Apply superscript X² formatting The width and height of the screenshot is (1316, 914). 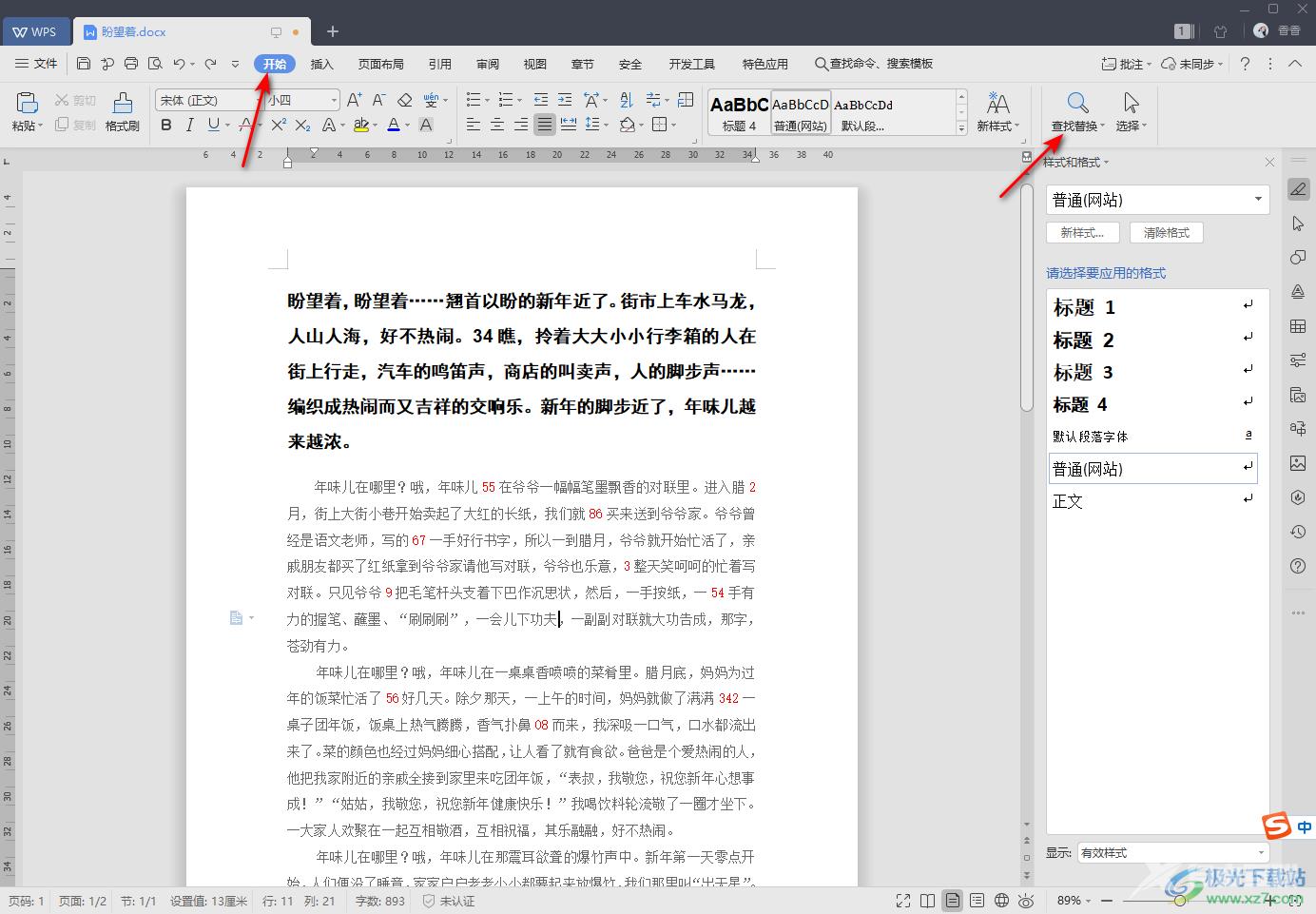[279, 125]
